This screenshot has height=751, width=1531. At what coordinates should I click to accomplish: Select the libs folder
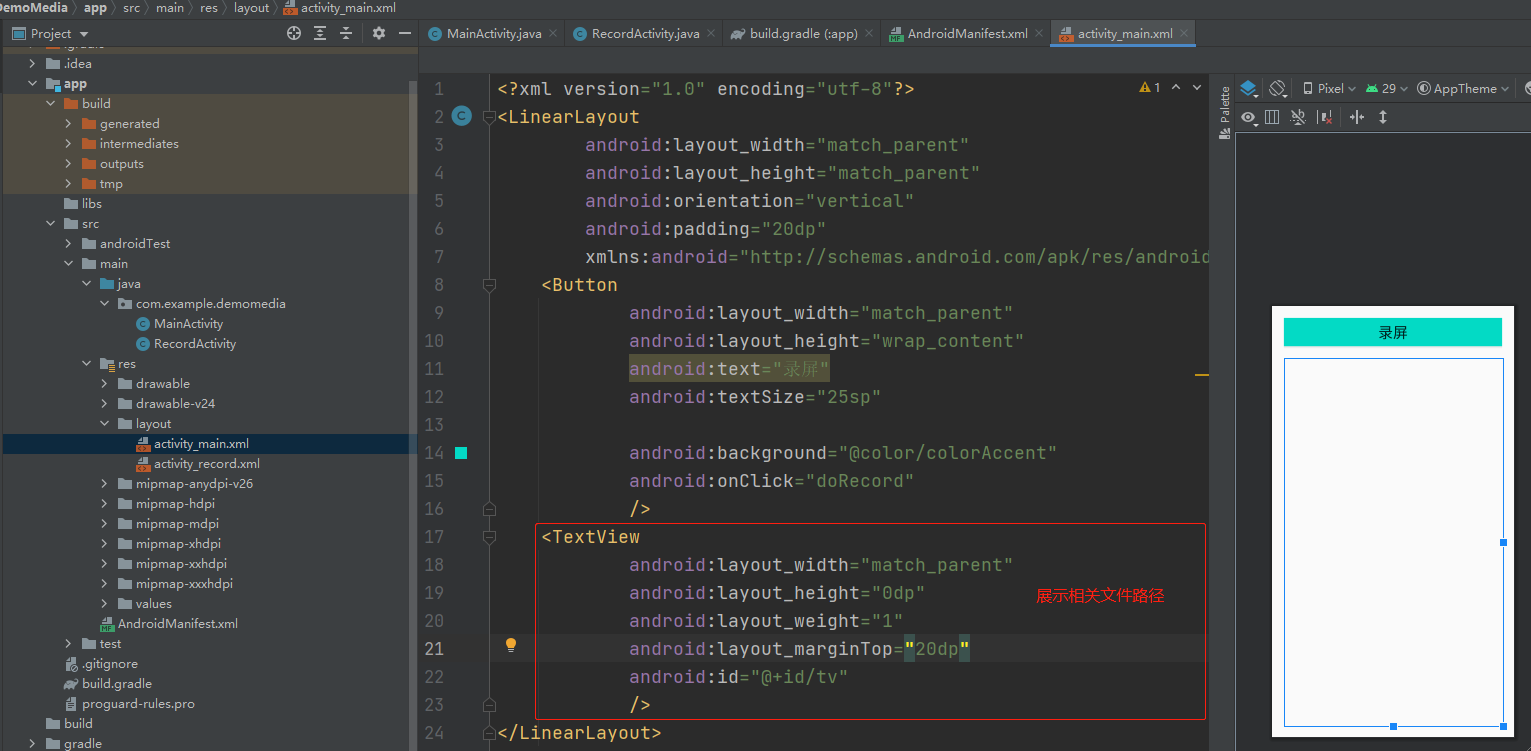[x=91, y=204]
